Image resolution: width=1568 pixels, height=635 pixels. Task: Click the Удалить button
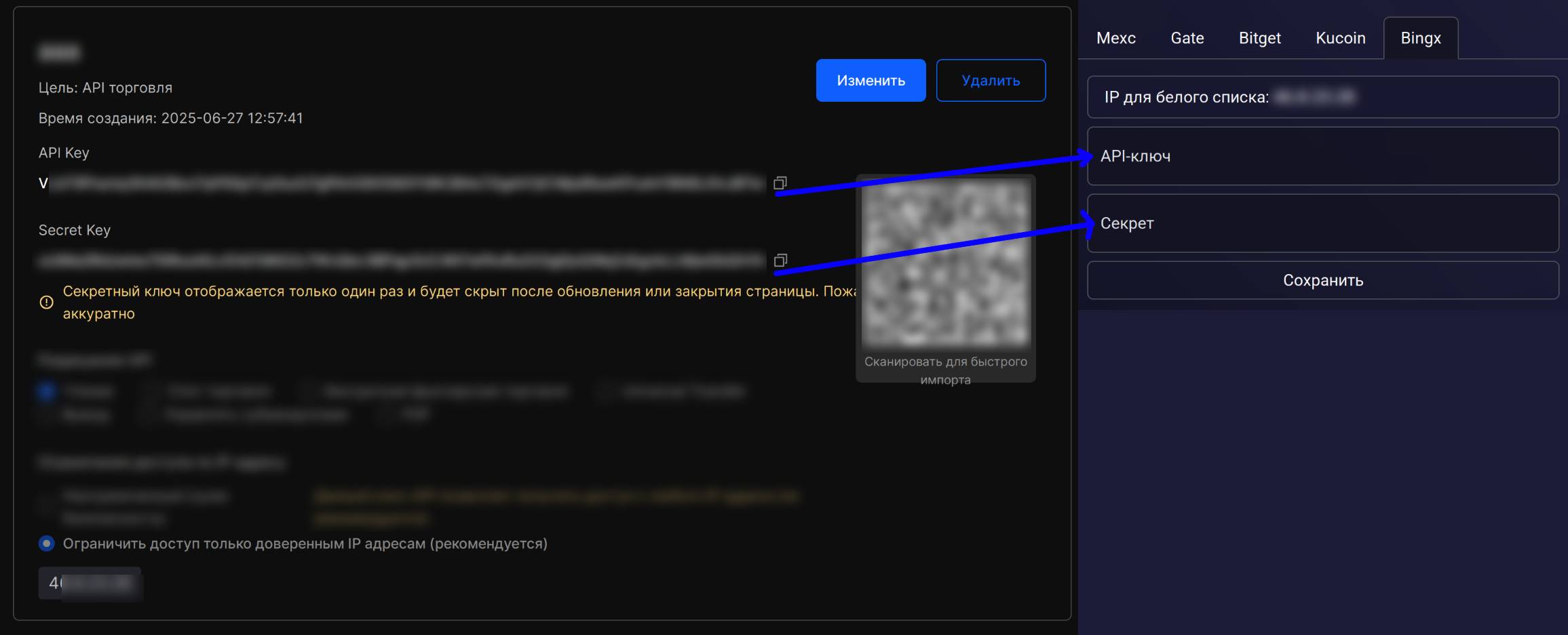[991, 81]
